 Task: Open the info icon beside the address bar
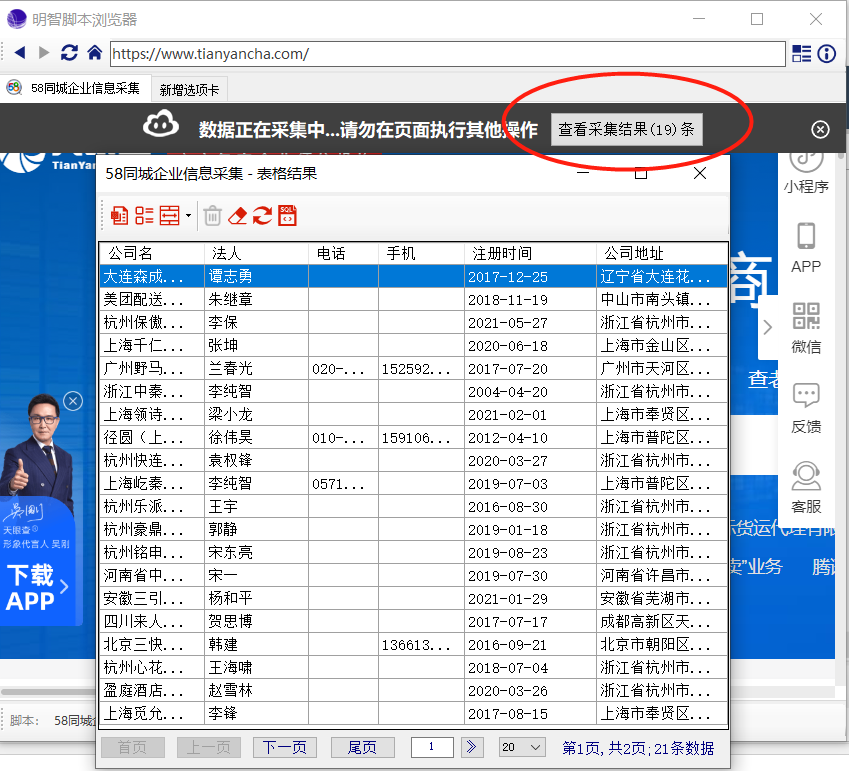(827, 54)
